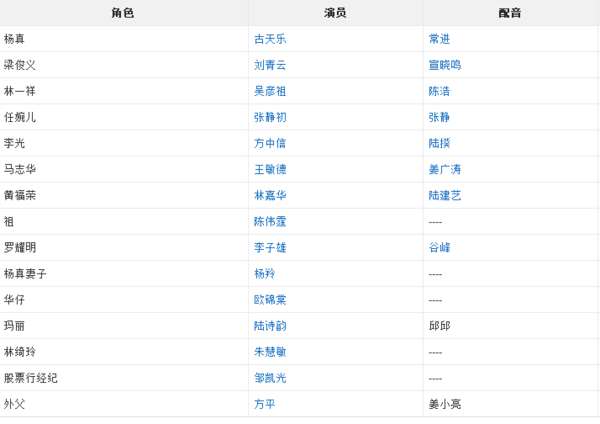Open the 方中信 actor link

pyautogui.click(x=270, y=143)
